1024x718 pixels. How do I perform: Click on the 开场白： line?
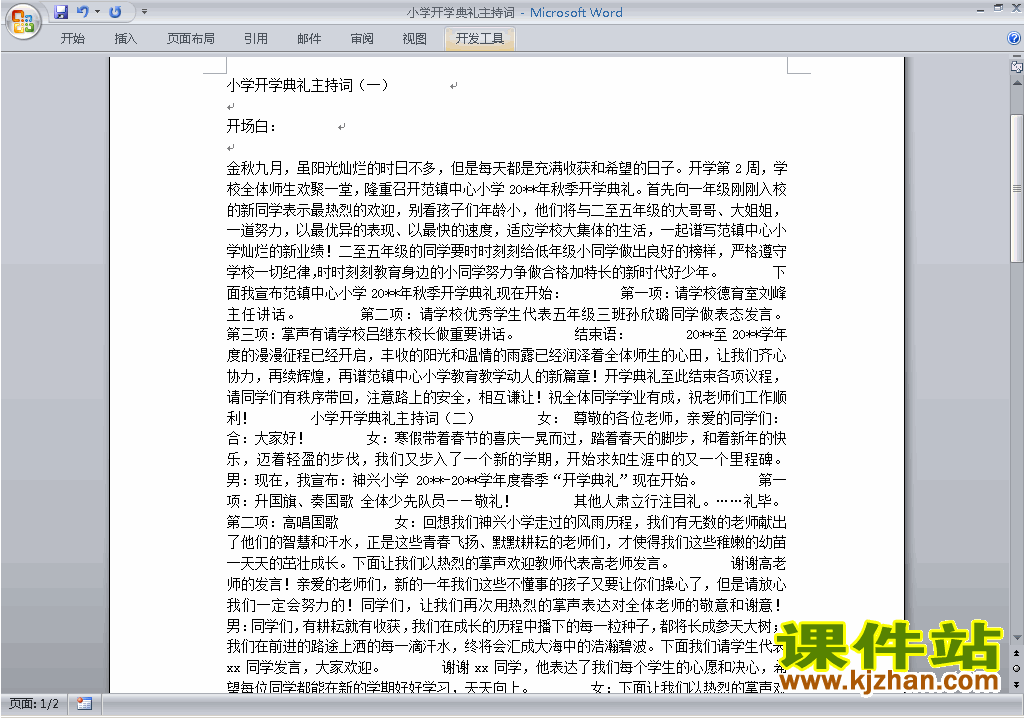click(251, 126)
